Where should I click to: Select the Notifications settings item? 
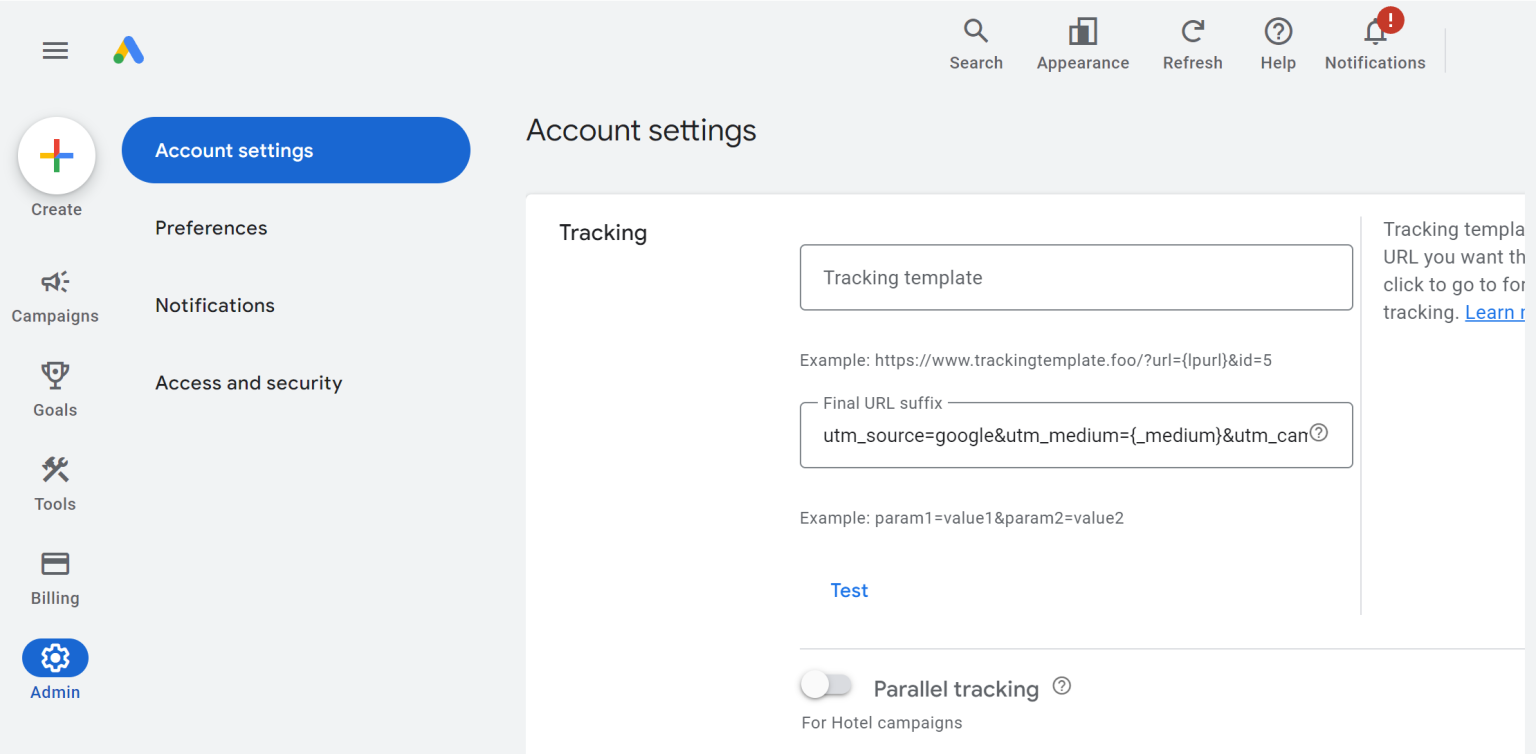pyautogui.click(x=214, y=305)
